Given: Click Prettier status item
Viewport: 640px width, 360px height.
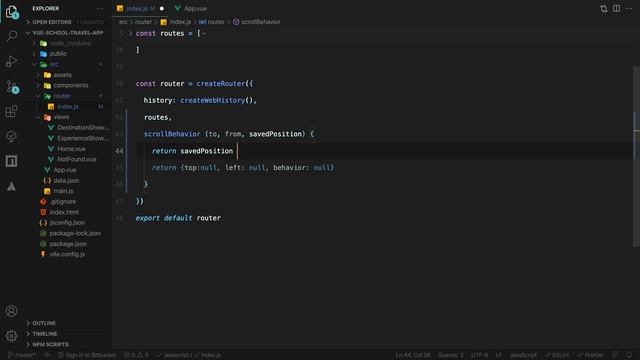Looking at the screenshot, I should coord(590,355).
